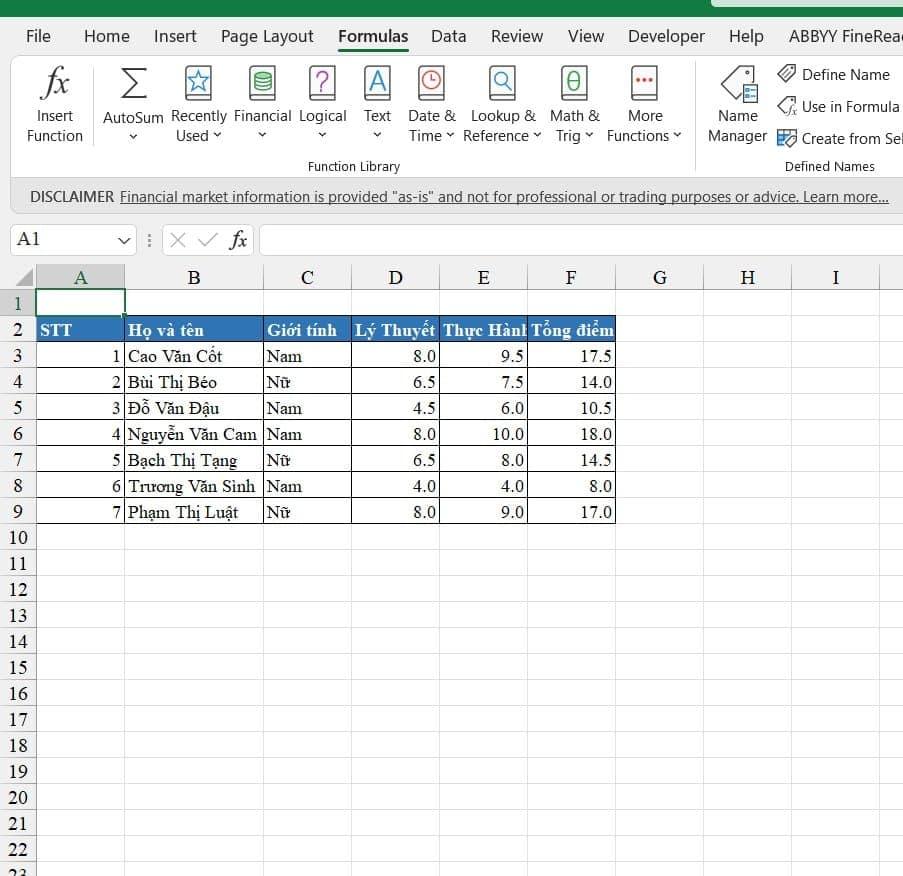This screenshot has width=903, height=876.
Task: Click the Insert Function fx icon
Action: tap(54, 84)
